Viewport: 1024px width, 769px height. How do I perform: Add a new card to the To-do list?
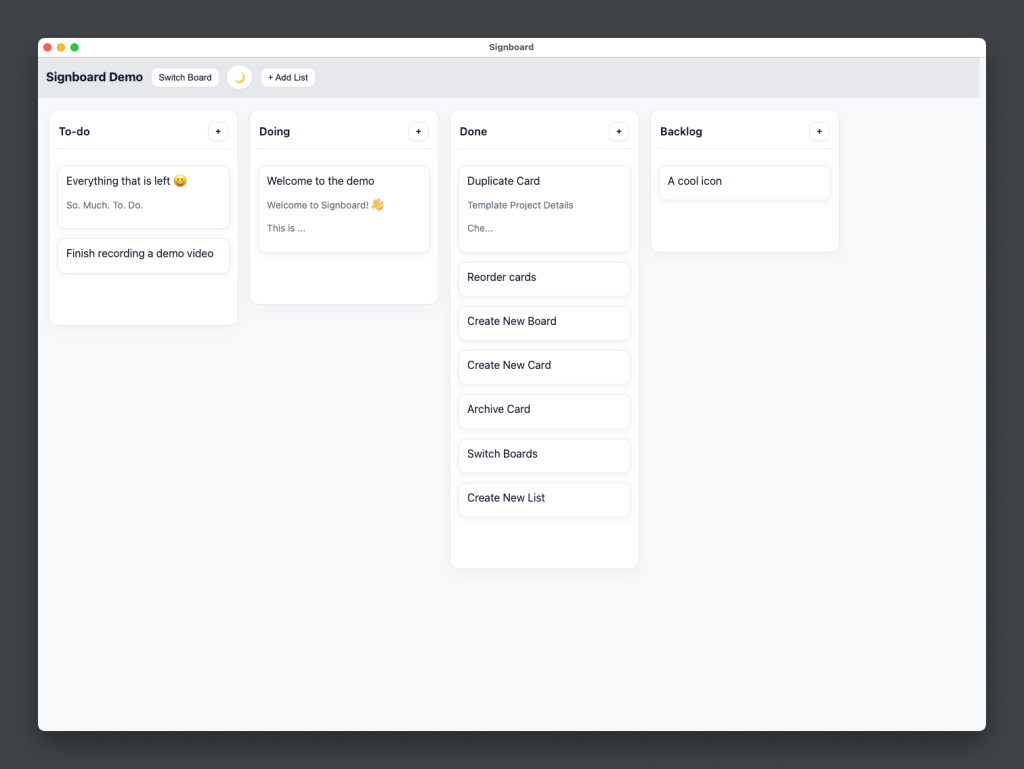[x=218, y=131]
